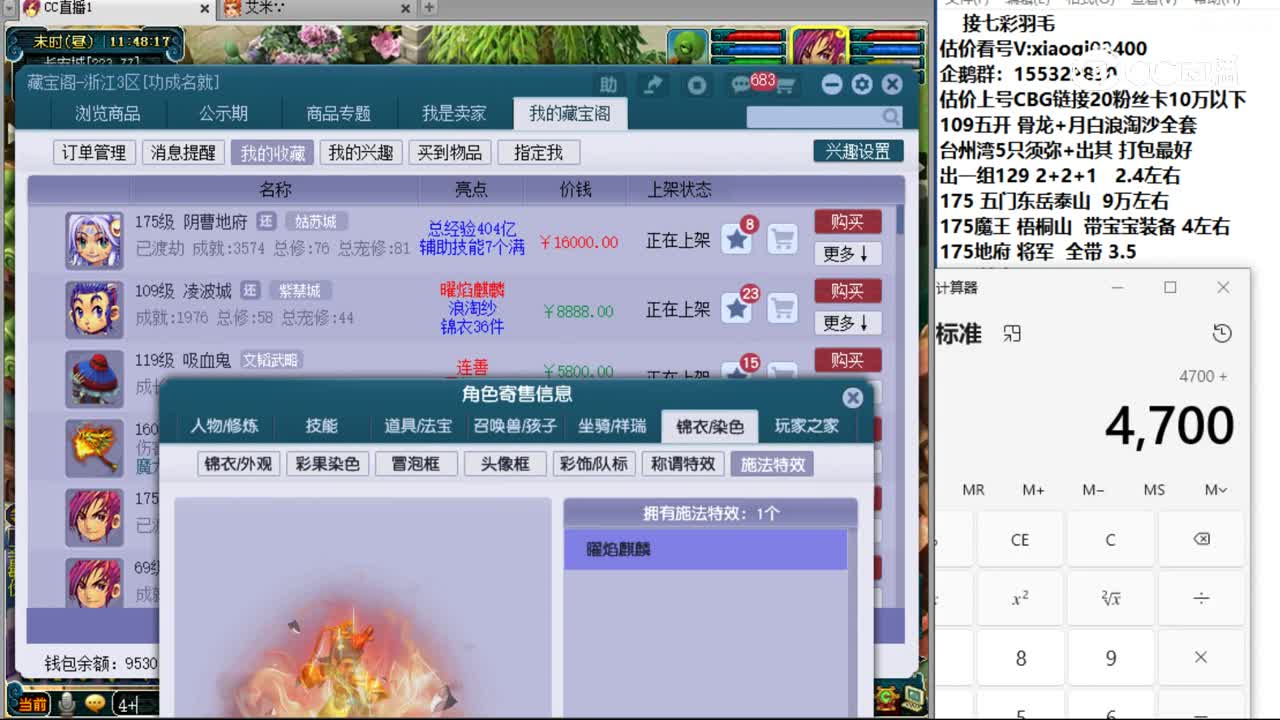
Task: Open the 助 help icon on 藏宝阁 toolbar
Action: pos(609,85)
